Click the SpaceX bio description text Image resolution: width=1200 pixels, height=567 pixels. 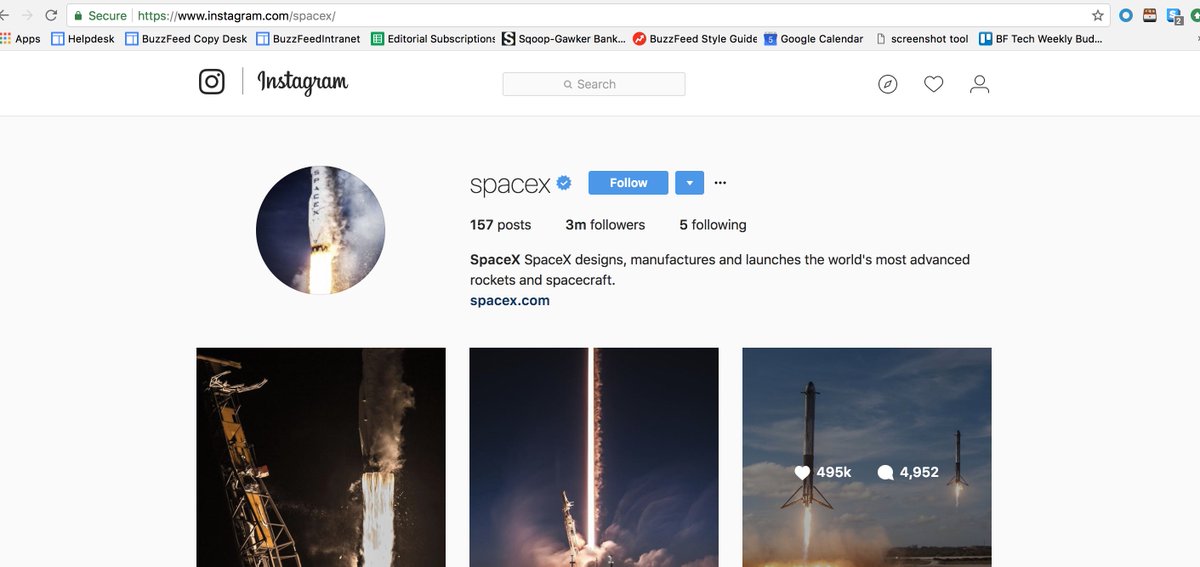[x=720, y=270]
